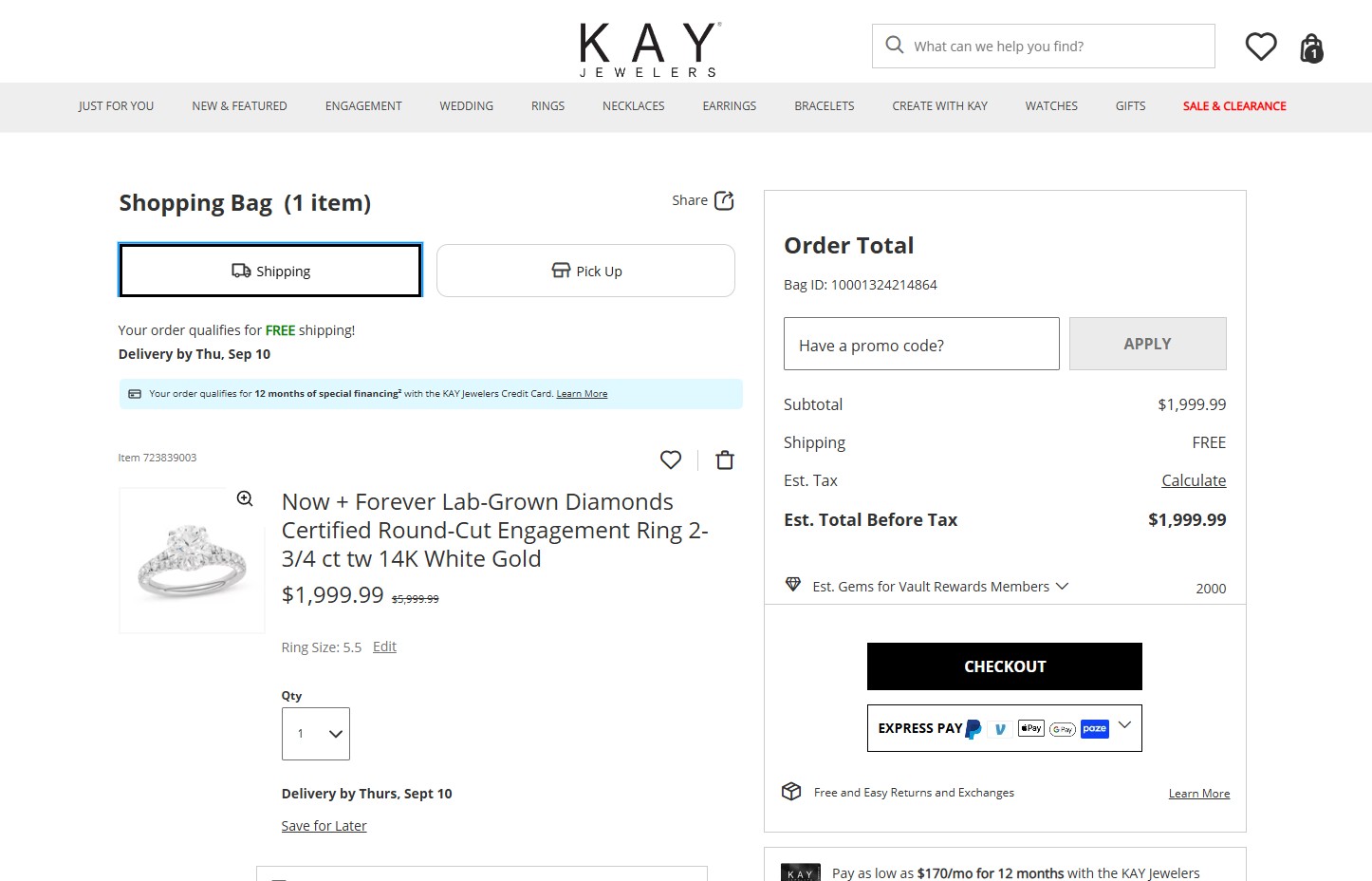Click the Venmo express pay icon

(1000, 729)
